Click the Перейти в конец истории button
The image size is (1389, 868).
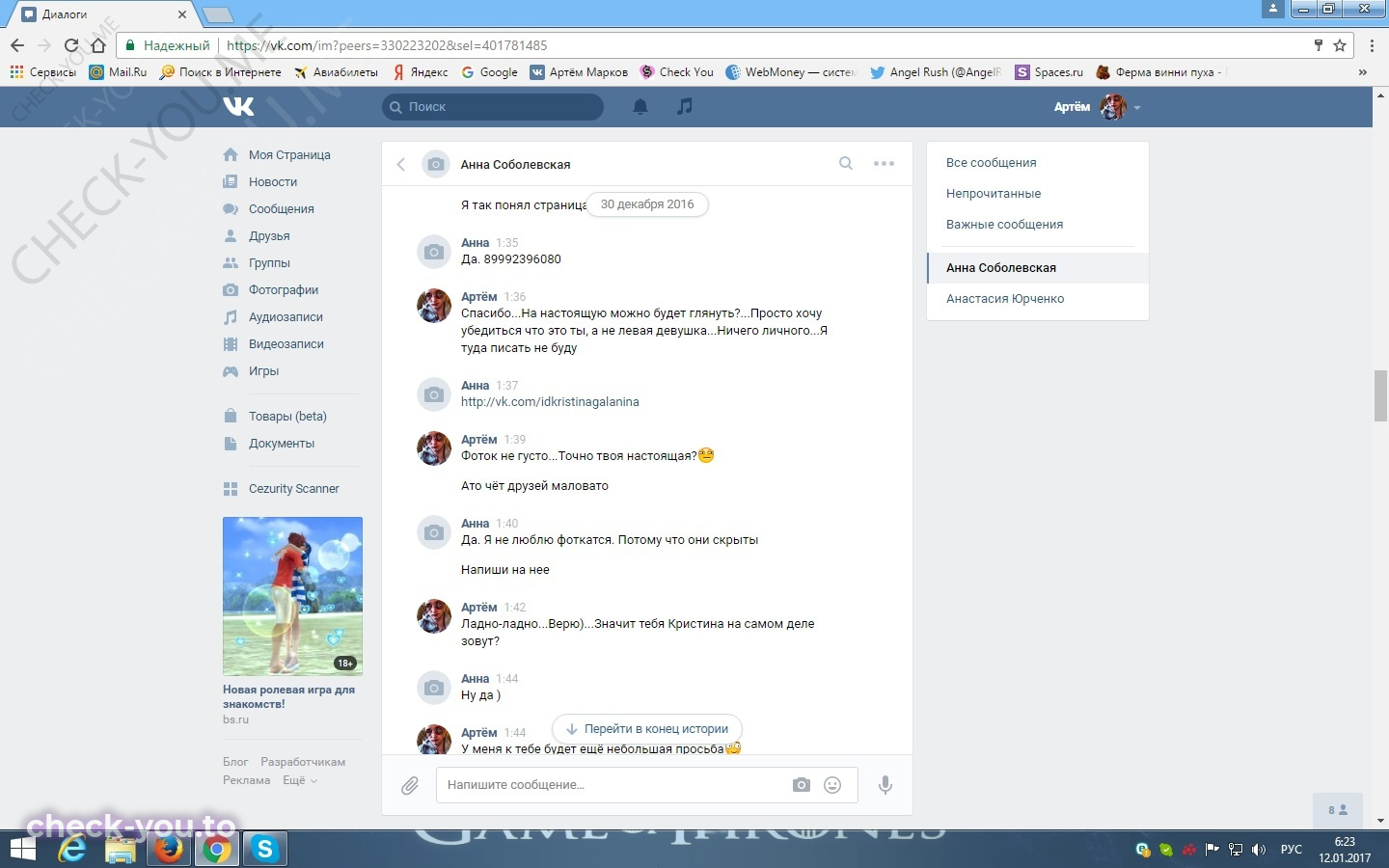tap(647, 729)
